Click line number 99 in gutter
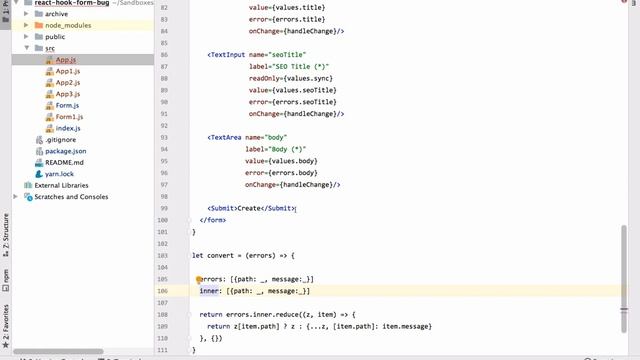640x360 pixels. tap(164, 208)
